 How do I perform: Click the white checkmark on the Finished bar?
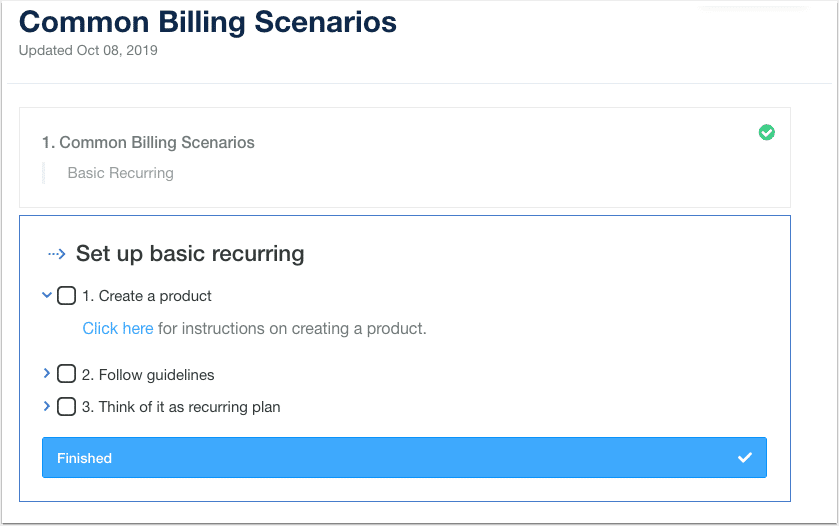pyautogui.click(x=745, y=457)
